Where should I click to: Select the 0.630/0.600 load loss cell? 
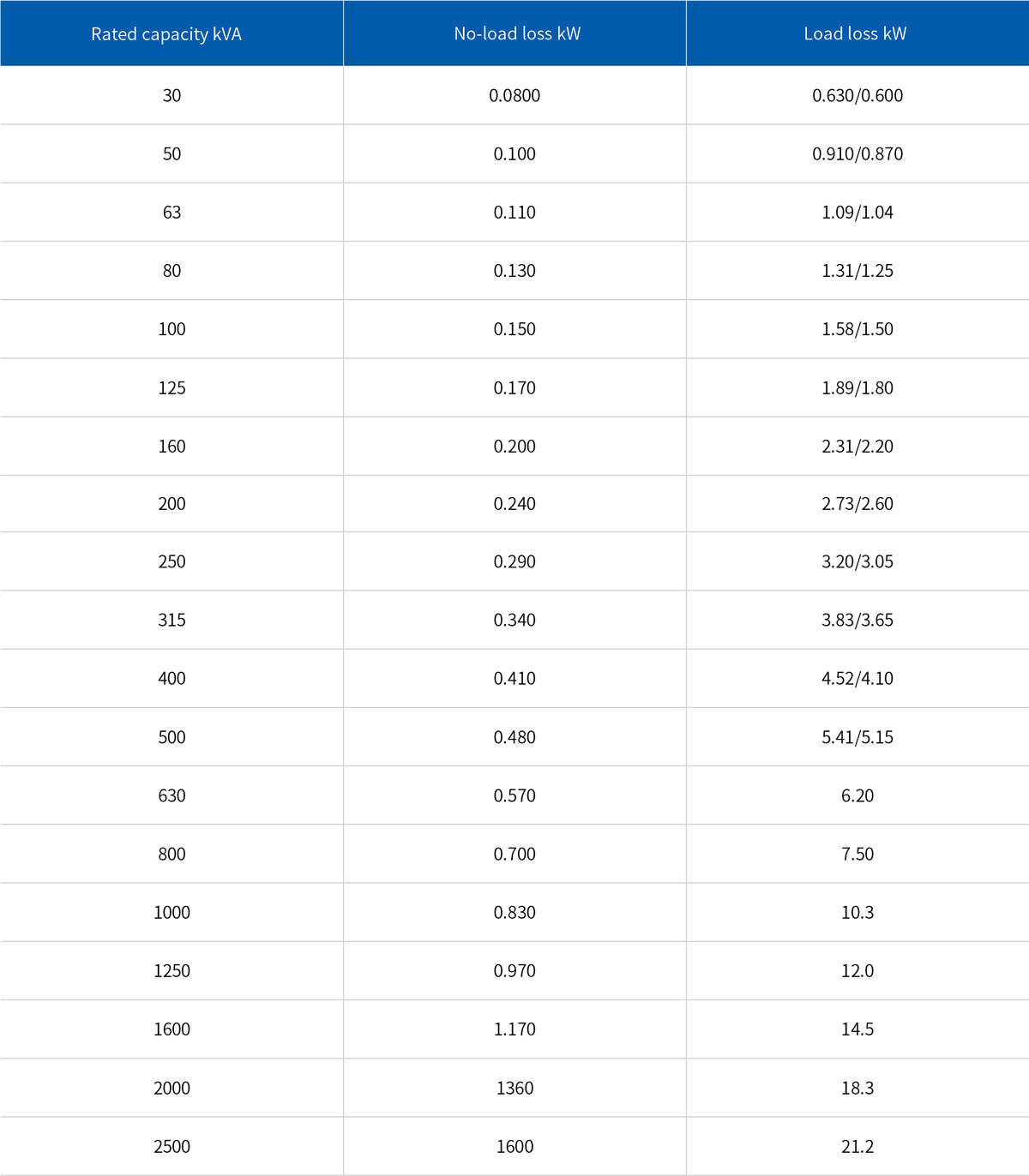[x=857, y=96]
